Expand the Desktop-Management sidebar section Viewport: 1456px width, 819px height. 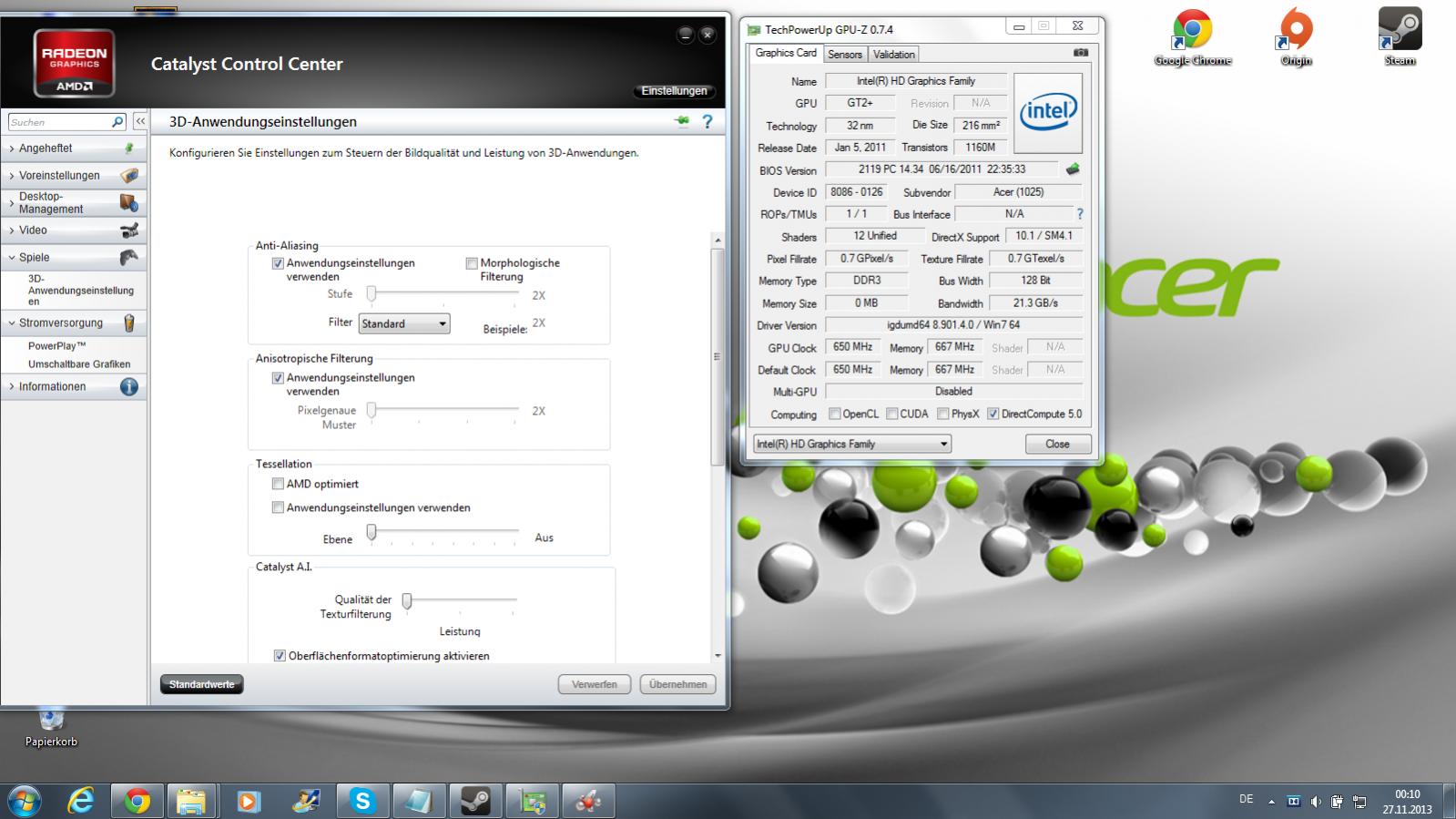pos(73,202)
